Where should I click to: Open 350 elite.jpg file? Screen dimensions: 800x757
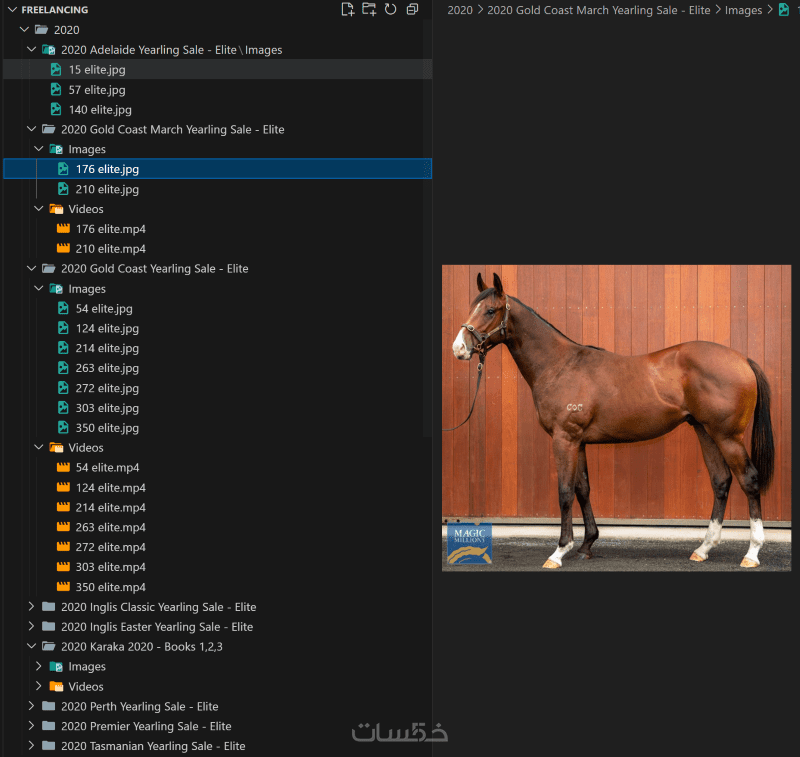click(x=217, y=427)
